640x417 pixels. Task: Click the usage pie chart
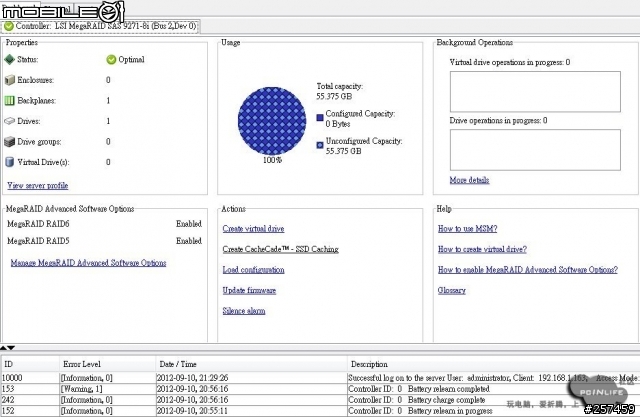point(272,121)
